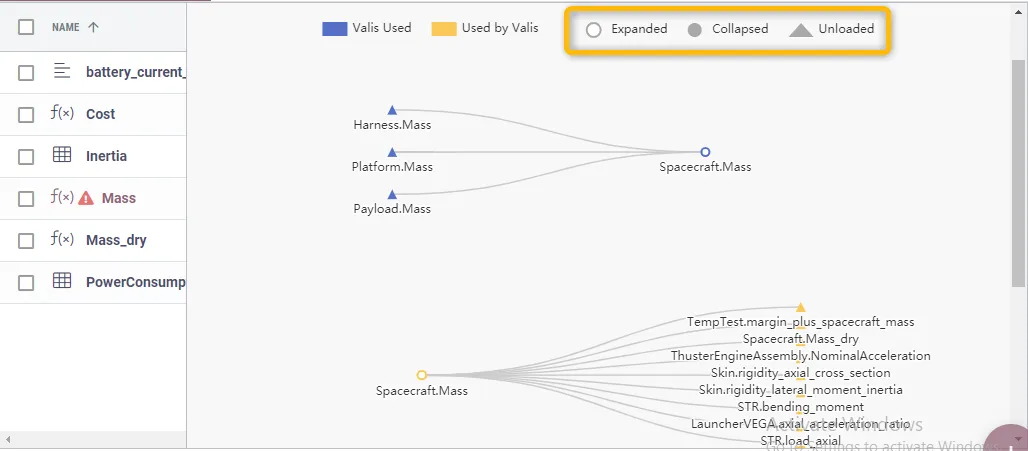Collapse the yellow Spacecraft.Mass source node

[x=422, y=375]
